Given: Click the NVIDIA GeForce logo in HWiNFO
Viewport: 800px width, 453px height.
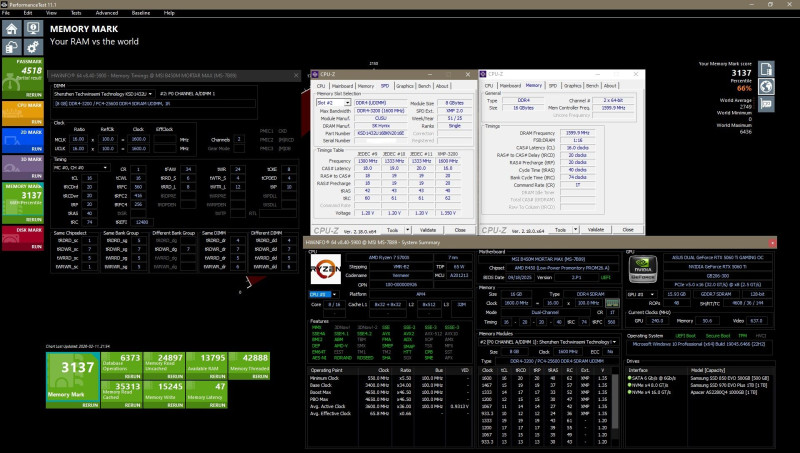Looking at the screenshot, I should (643, 269).
